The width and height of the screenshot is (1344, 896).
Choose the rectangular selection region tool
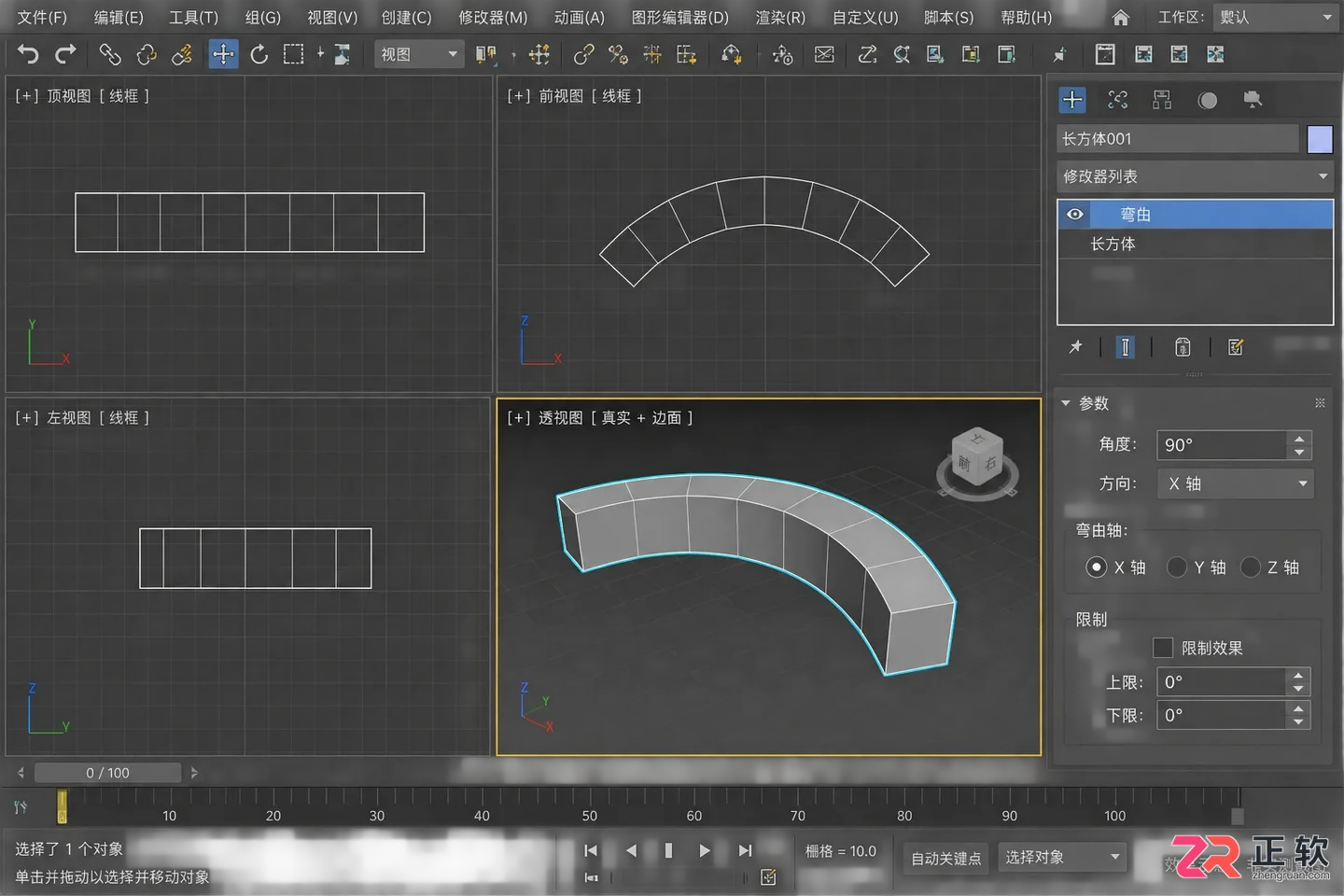(294, 55)
